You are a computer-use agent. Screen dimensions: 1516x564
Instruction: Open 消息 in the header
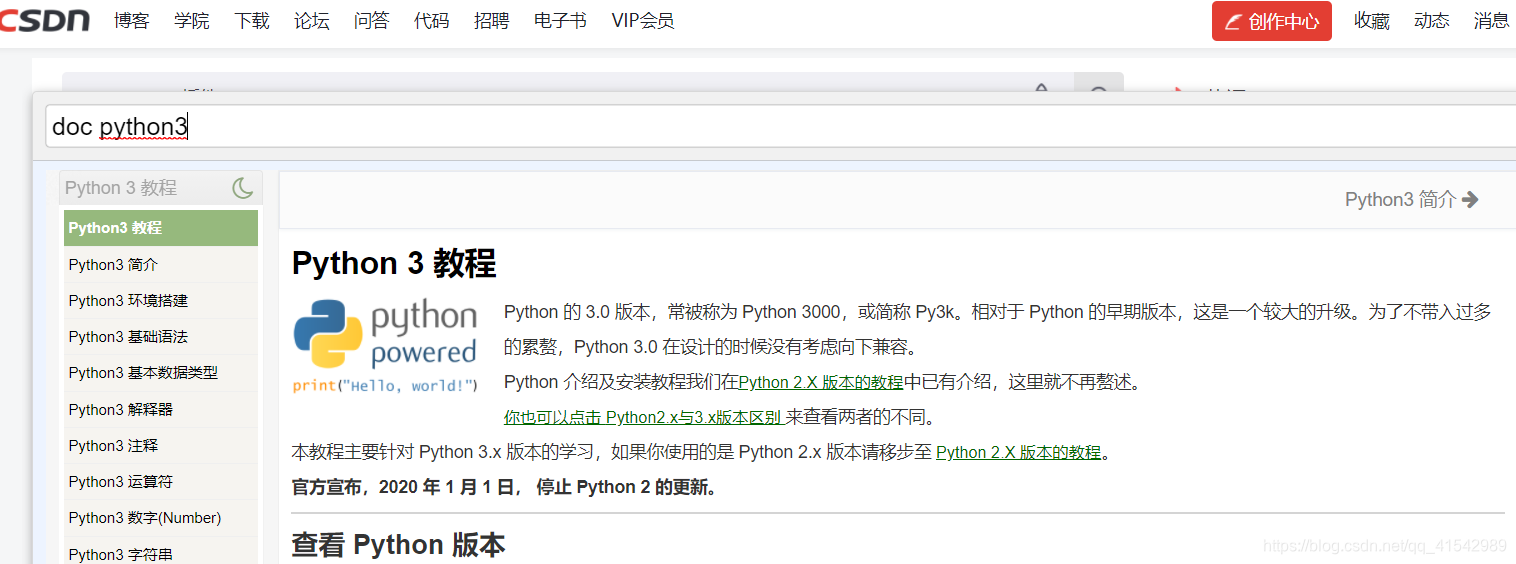point(1492,21)
